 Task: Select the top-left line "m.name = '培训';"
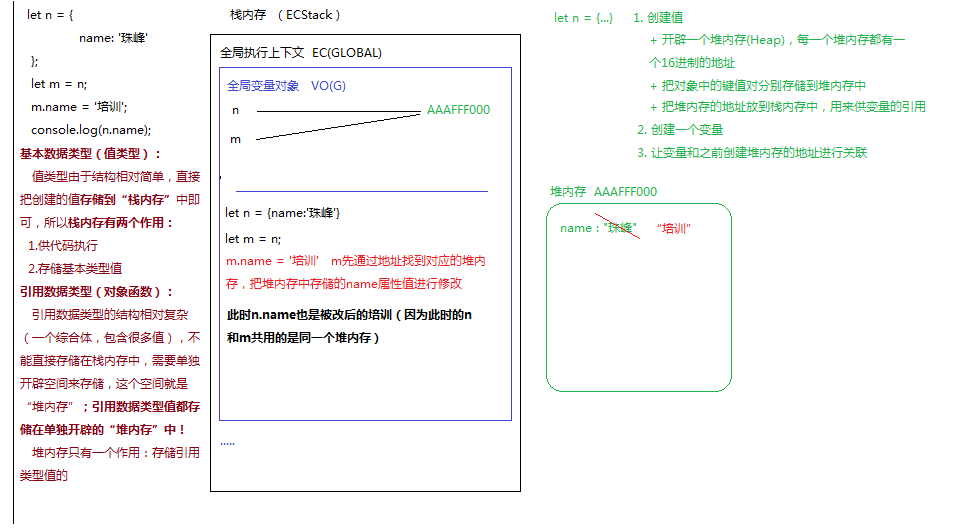click(79, 107)
